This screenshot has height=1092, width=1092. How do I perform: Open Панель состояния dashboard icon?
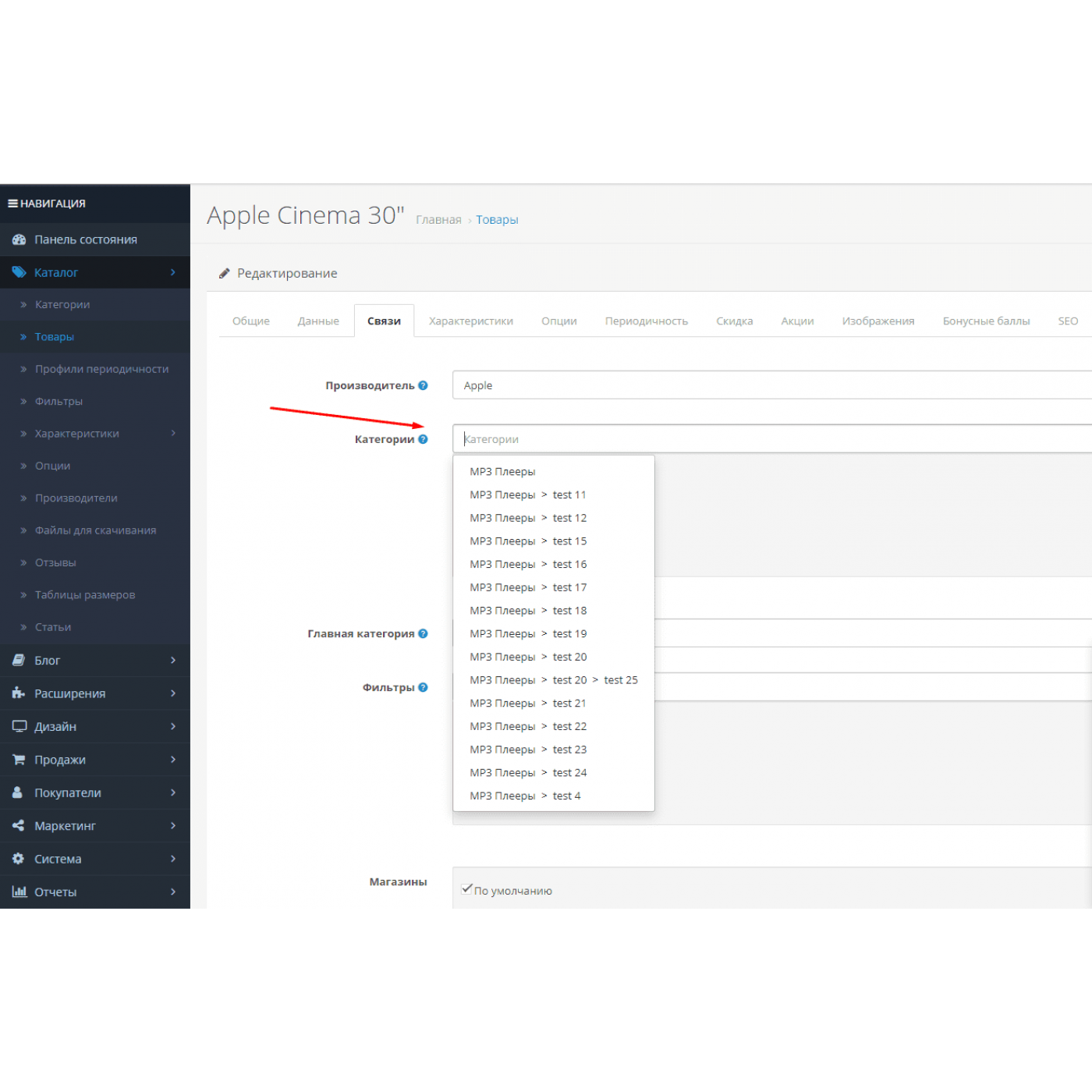[19, 240]
